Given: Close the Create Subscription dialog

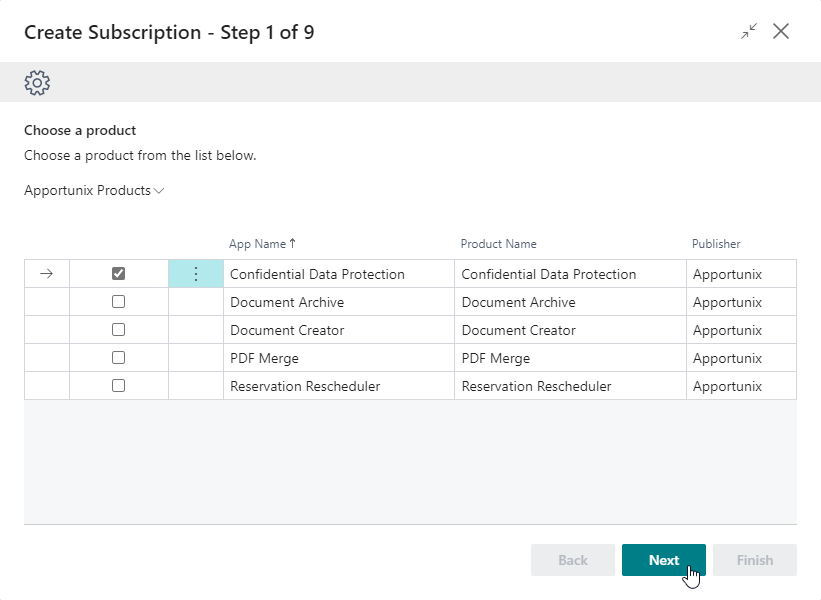Looking at the screenshot, I should 781,32.
